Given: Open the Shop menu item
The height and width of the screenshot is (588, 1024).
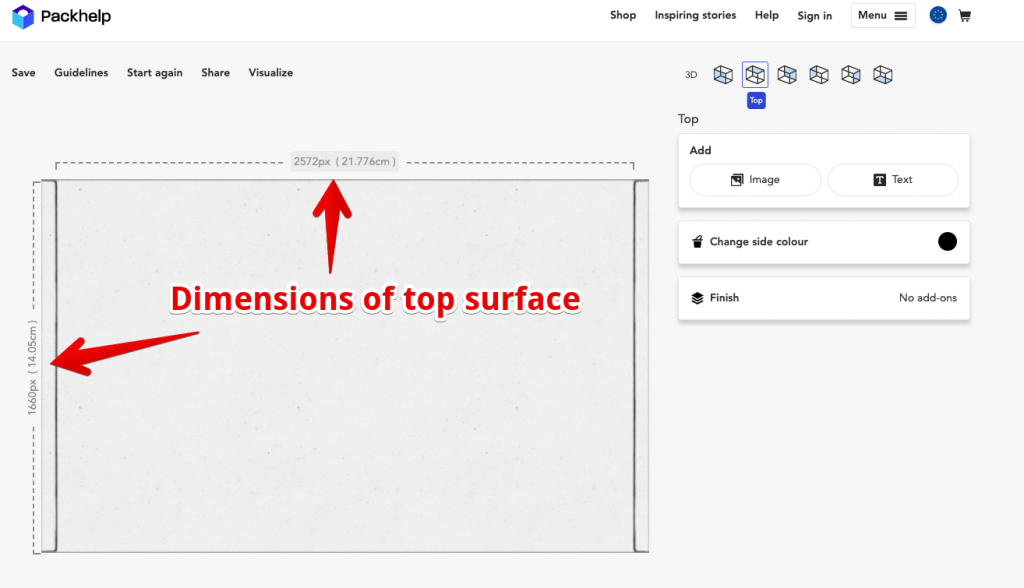Looking at the screenshot, I should pos(623,15).
